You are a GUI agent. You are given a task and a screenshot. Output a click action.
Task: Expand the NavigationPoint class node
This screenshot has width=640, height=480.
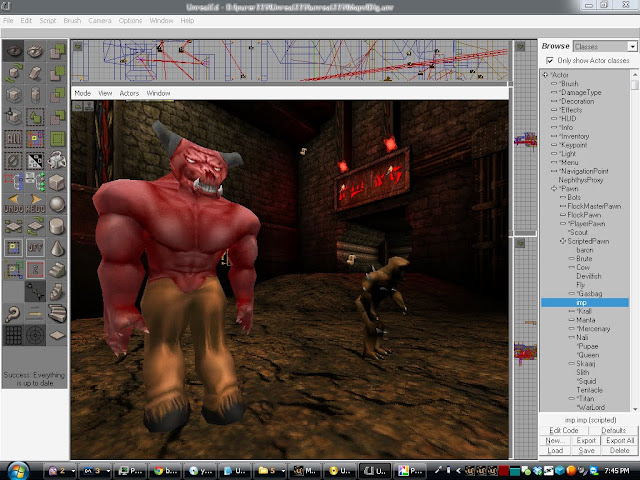pyautogui.click(x=554, y=171)
